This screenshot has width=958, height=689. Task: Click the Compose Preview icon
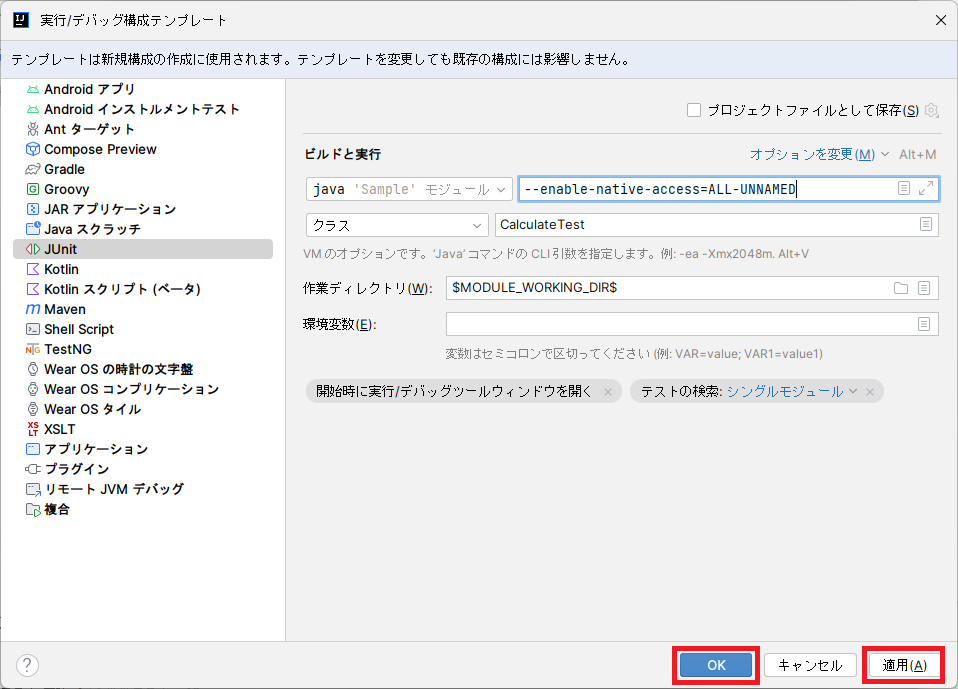tap(33, 149)
